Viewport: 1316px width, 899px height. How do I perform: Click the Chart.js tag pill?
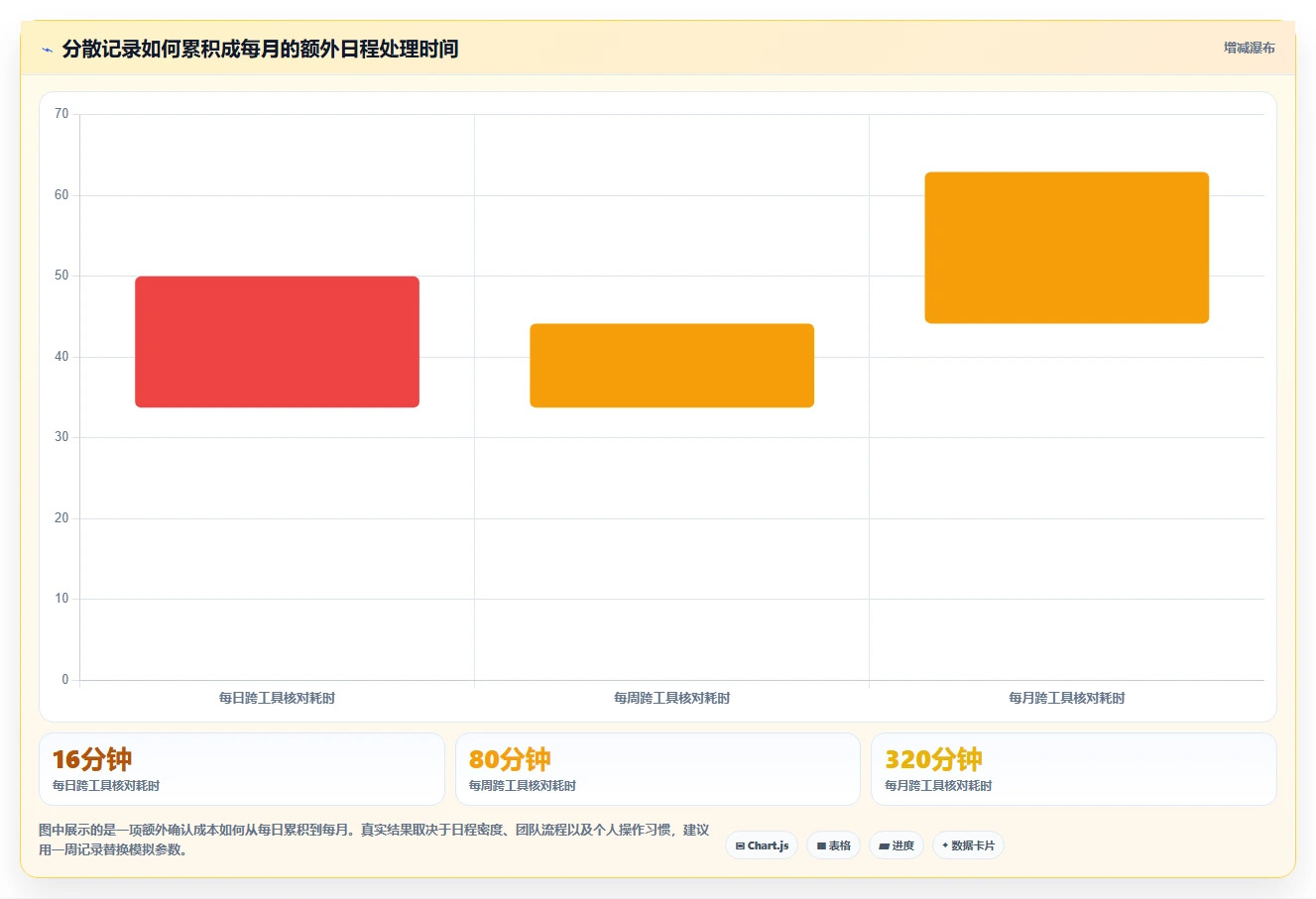pyautogui.click(x=762, y=845)
